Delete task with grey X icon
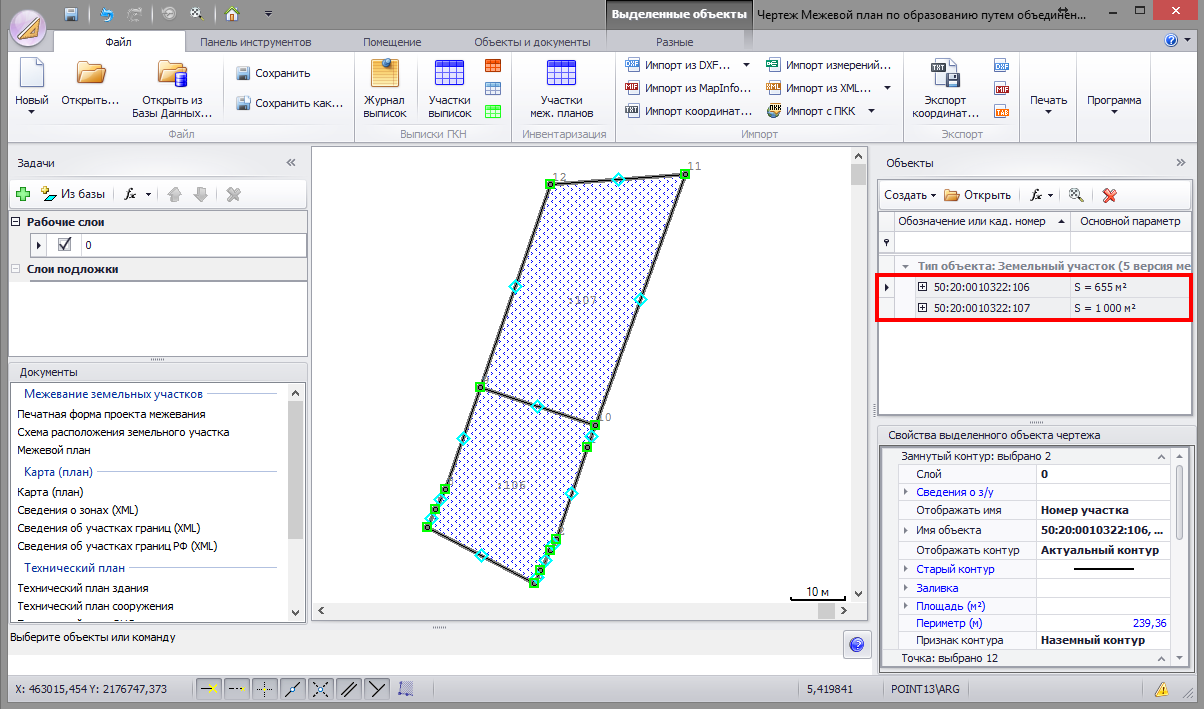 (233, 195)
